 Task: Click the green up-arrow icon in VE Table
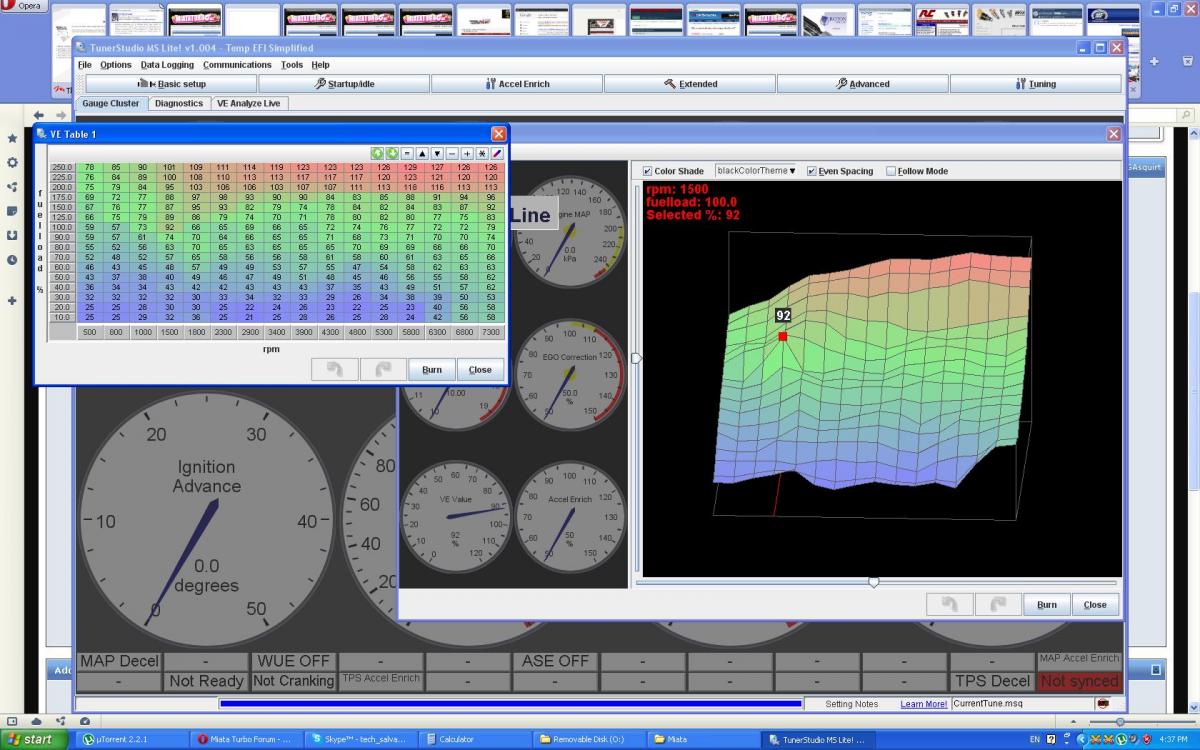coord(377,153)
